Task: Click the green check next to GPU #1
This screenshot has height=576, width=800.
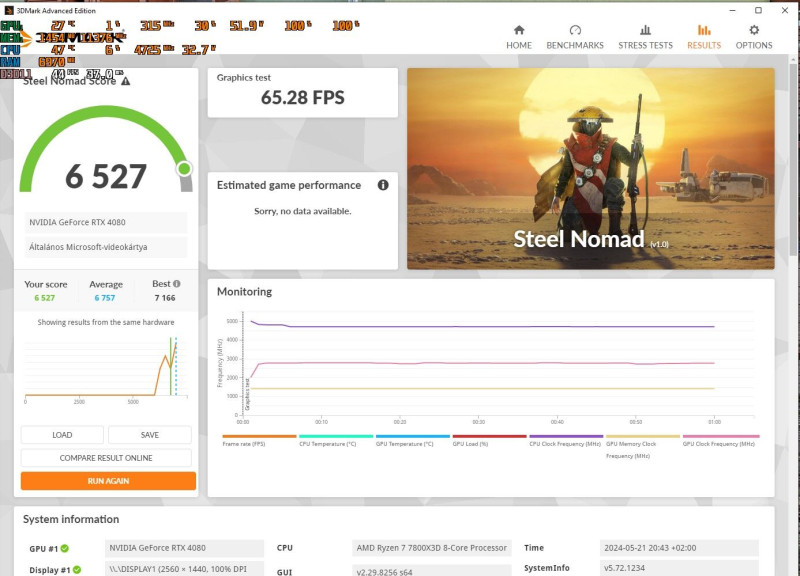Action: tap(65, 548)
